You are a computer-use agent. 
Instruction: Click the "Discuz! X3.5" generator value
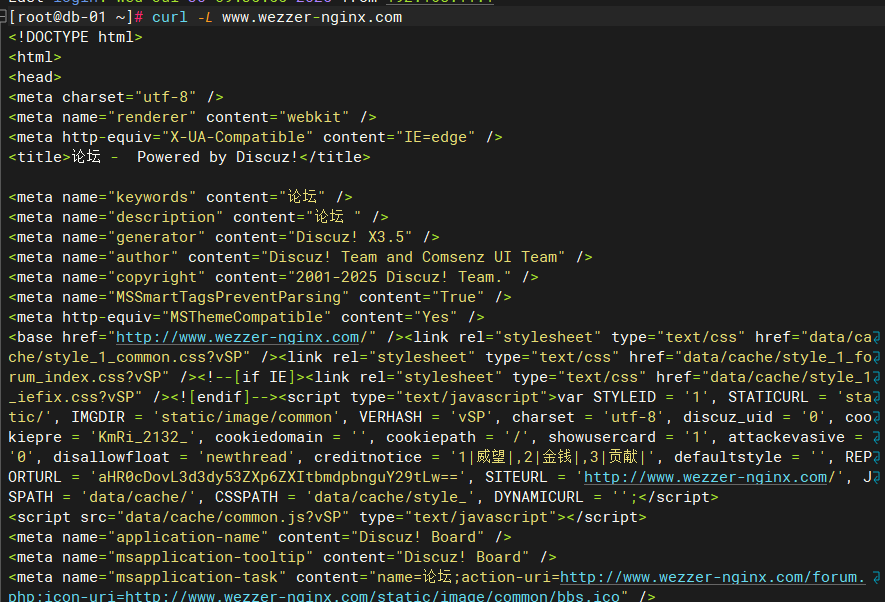[x=350, y=237]
